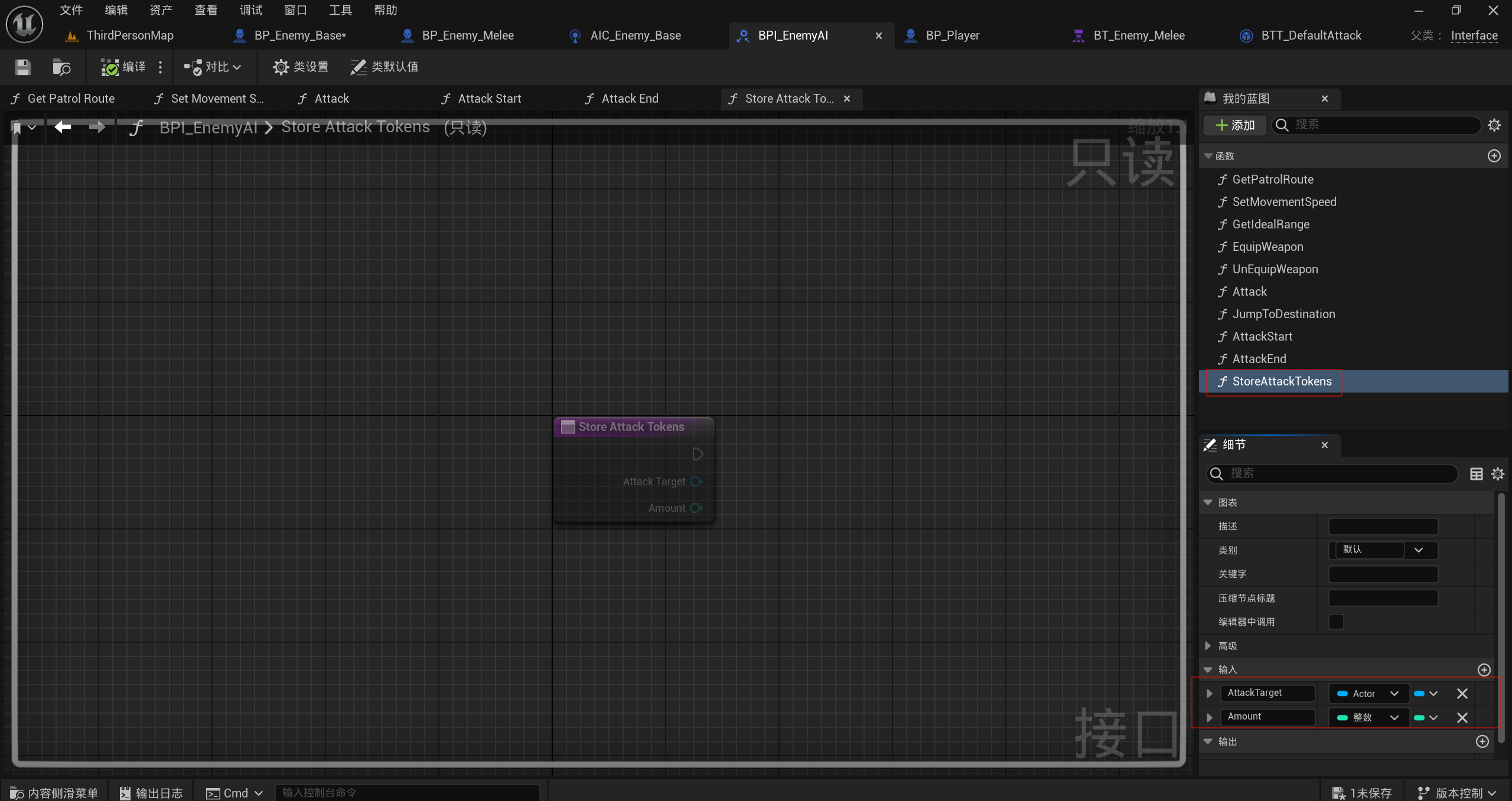Delete the AttackTarget input parameter
The height and width of the screenshot is (801, 1512).
(x=1462, y=694)
